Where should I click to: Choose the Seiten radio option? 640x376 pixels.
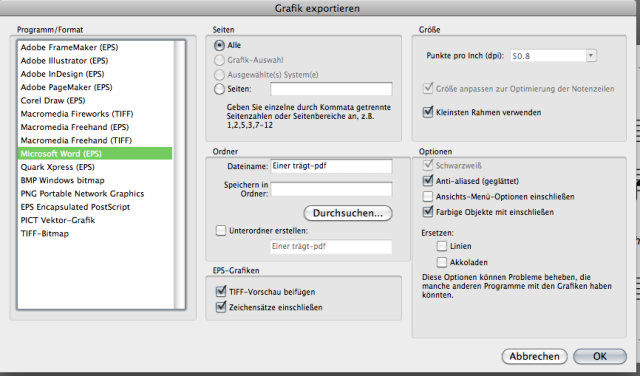(219, 89)
